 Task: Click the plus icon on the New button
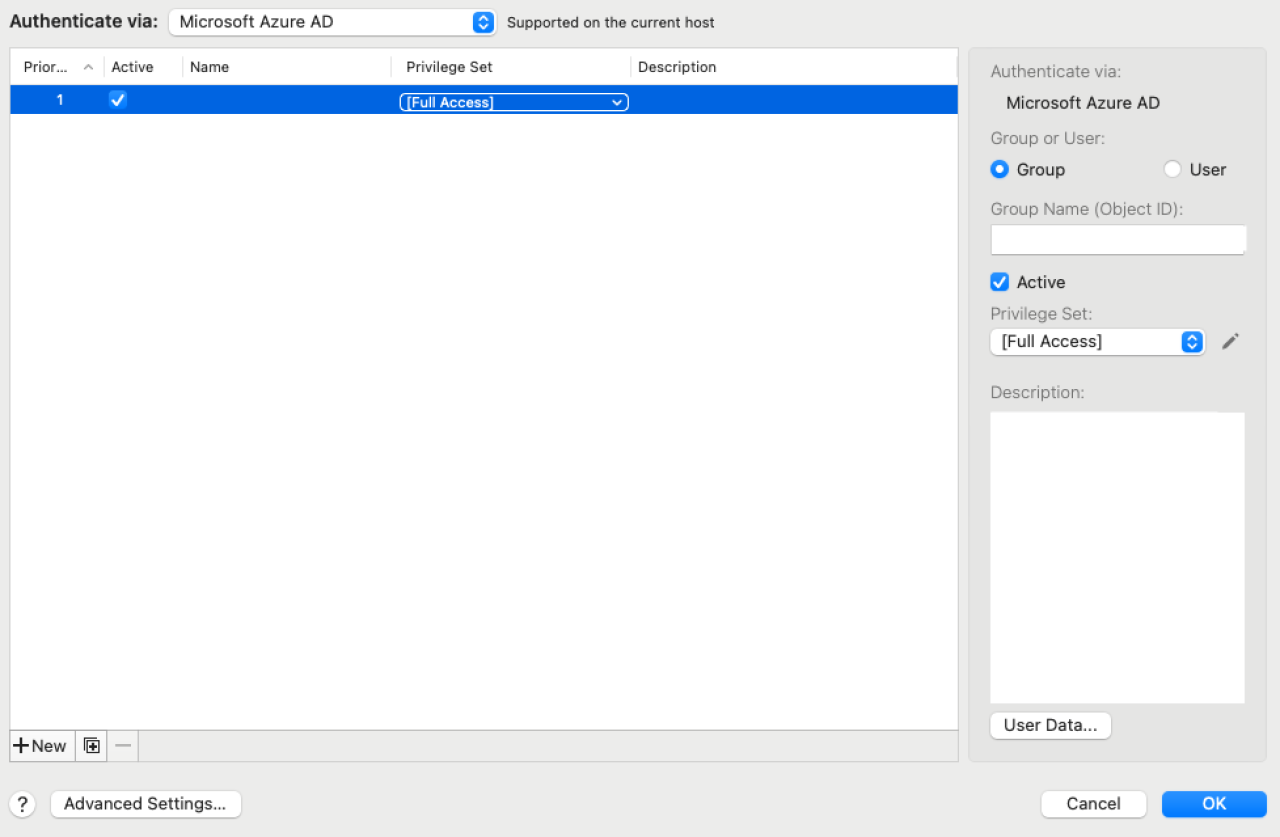[x=20, y=745]
